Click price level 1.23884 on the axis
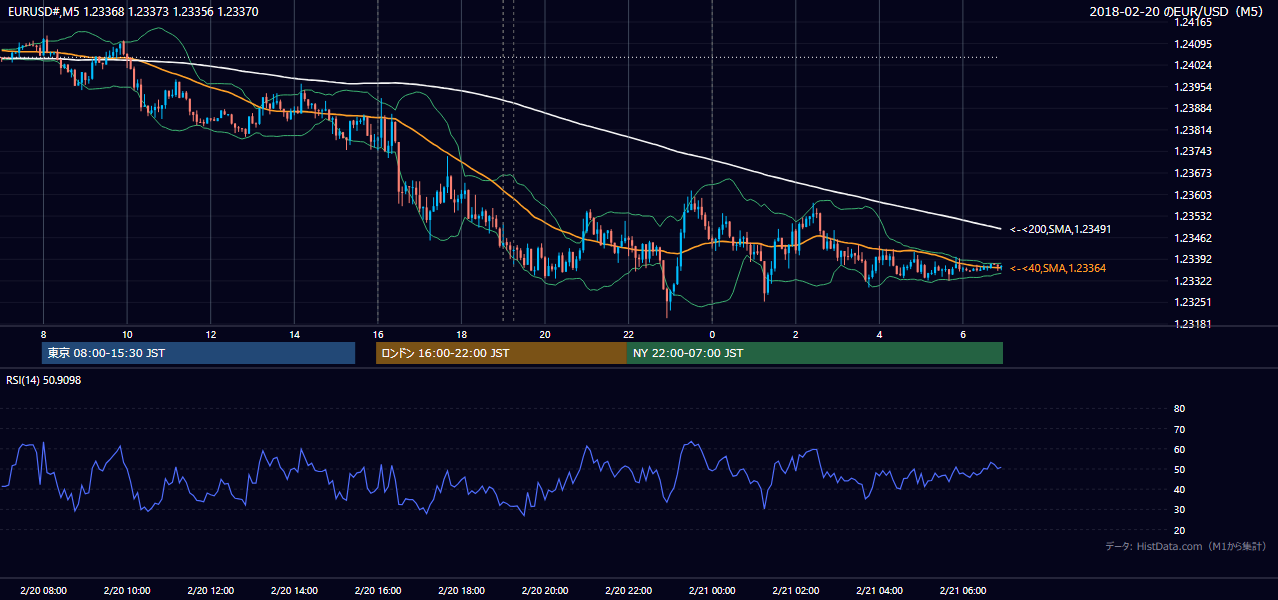 (1194, 108)
